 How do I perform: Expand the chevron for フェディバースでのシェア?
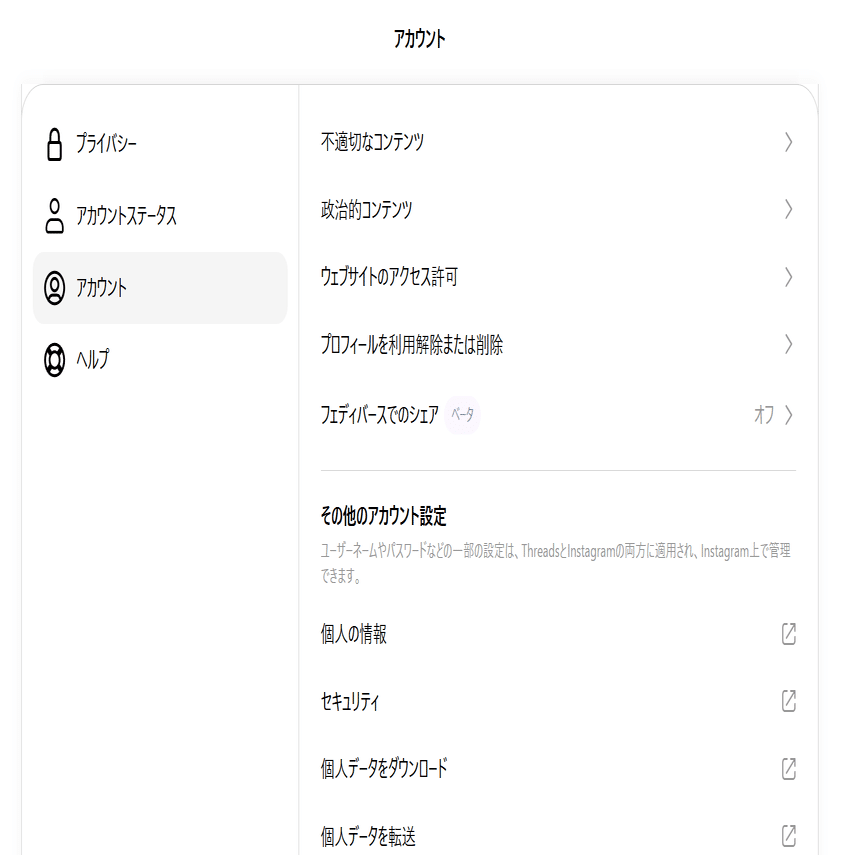[790, 414]
